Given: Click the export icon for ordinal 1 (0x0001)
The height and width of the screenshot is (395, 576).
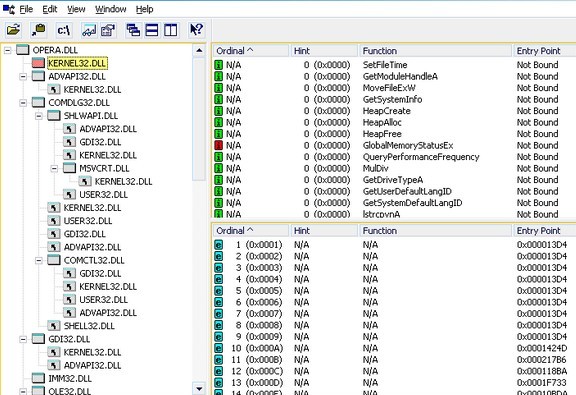Looking at the screenshot, I should click(219, 245).
